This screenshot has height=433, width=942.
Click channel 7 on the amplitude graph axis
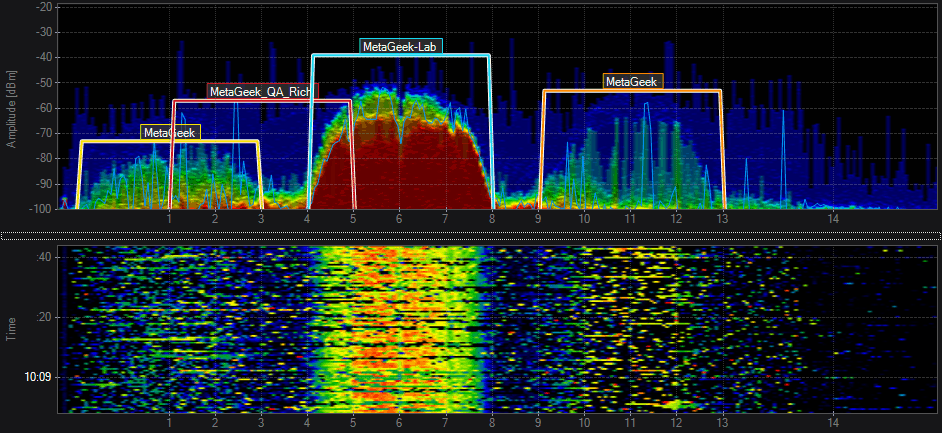click(x=445, y=219)
